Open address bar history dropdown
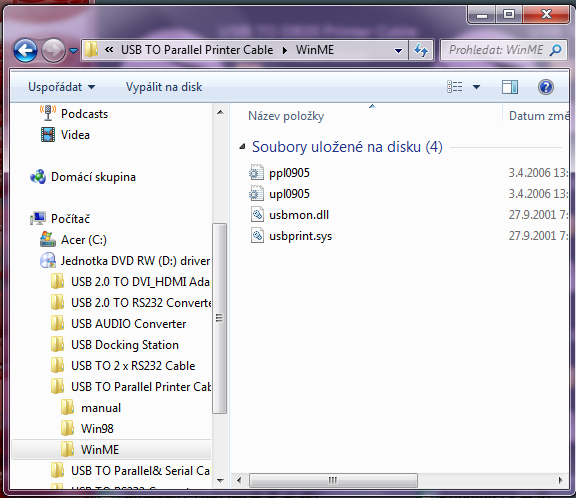The width and height of the screenshot is (576, 498). click(x=398, y=50)
